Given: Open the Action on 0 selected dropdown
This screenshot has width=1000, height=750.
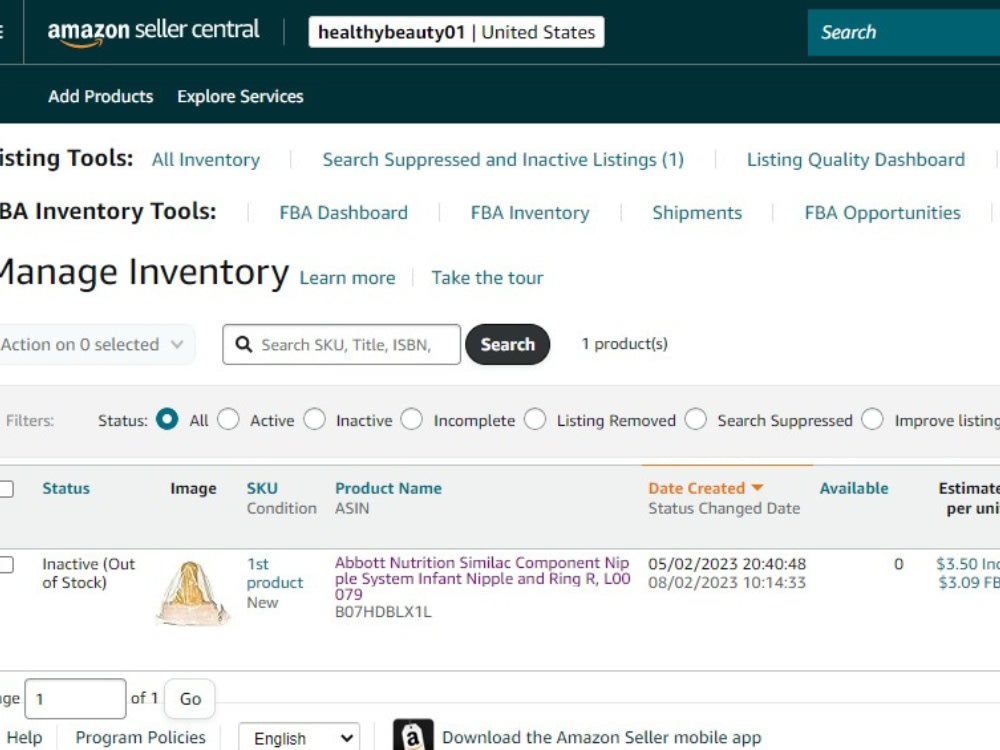Looking at the screenshot, I should (x=96, y=344).
